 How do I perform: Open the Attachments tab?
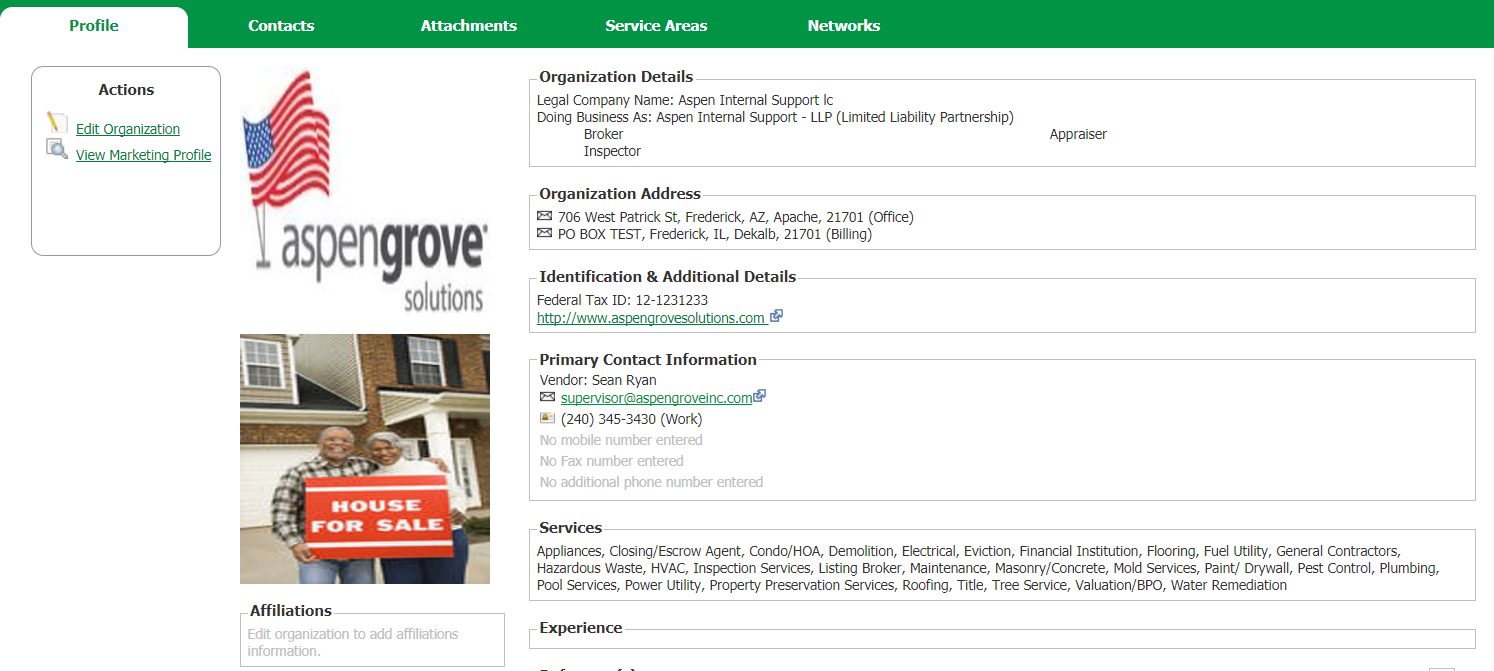(469, 26)
